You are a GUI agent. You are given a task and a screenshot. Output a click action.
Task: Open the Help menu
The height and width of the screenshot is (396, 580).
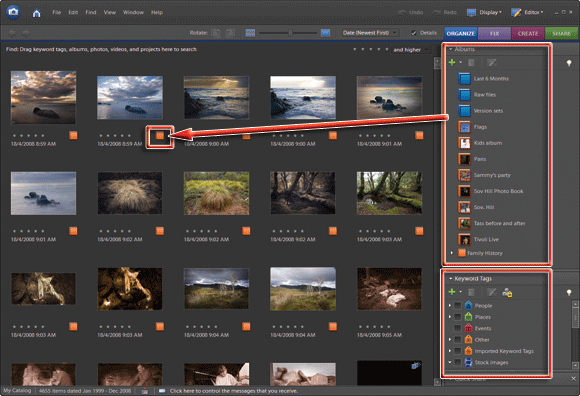click(x=157, y=12)
